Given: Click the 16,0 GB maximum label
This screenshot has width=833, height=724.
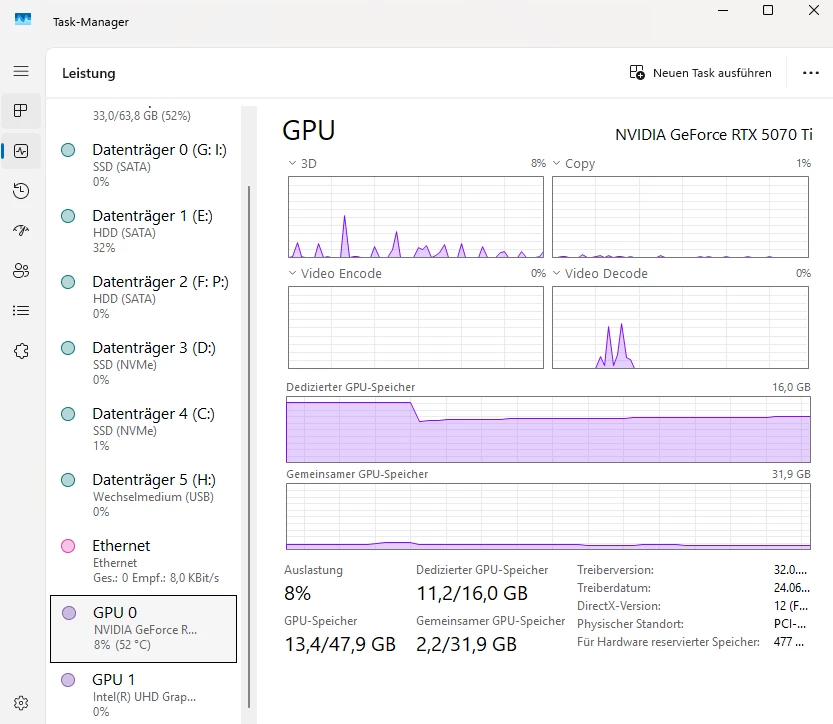Looking at the screenshot, I should click(791, 387).
